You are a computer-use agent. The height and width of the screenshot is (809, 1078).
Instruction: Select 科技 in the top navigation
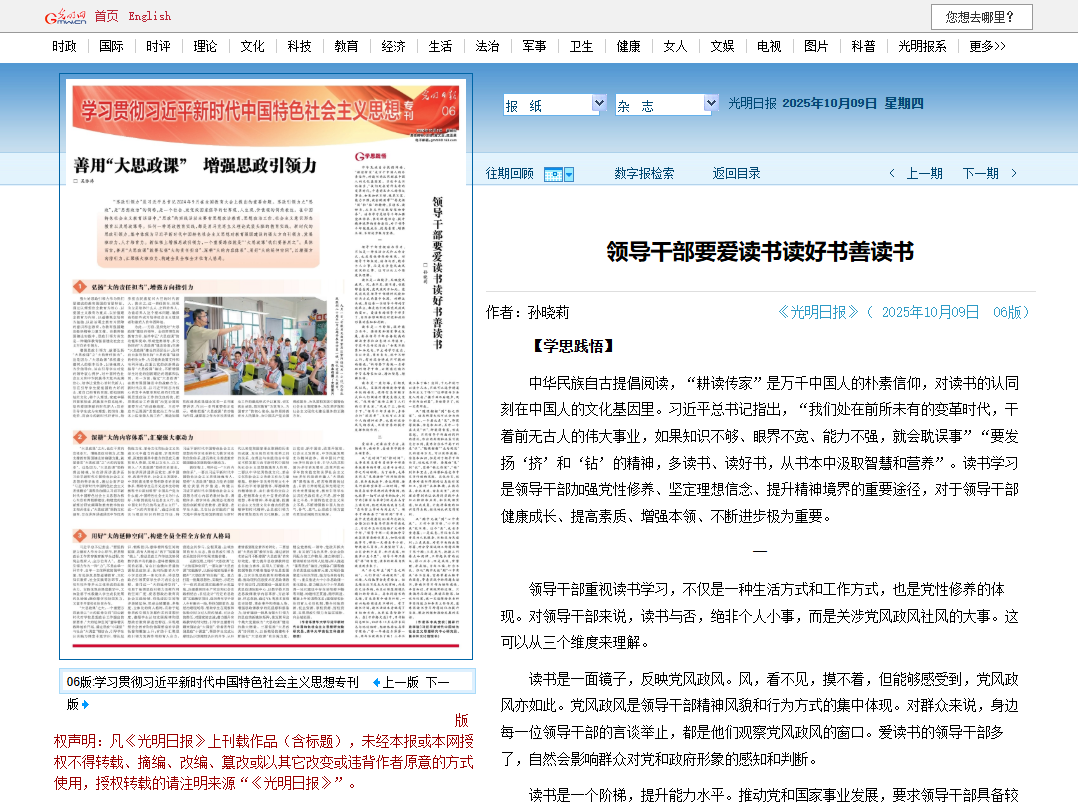[x=299, y=46]
